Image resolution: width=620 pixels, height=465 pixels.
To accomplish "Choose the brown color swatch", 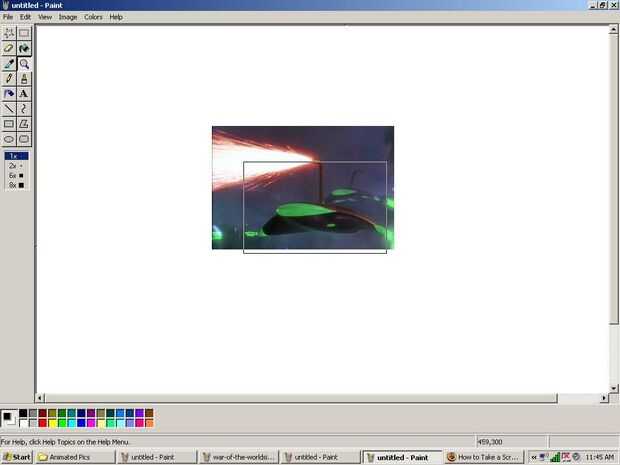I will [x=149, y=413].
